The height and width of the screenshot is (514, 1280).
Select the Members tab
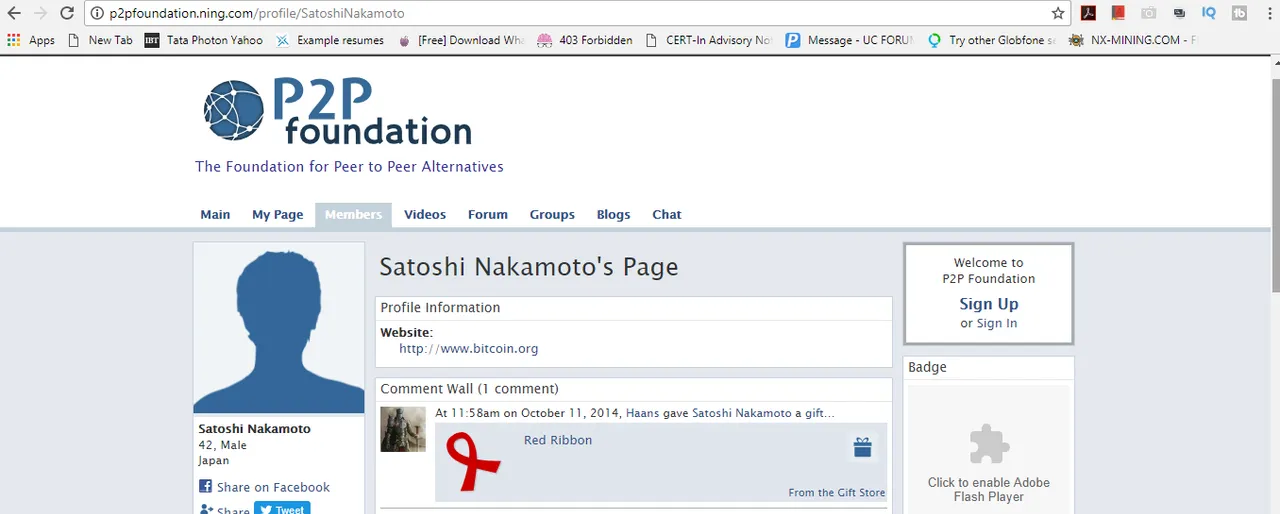click(x=353, y=215)
